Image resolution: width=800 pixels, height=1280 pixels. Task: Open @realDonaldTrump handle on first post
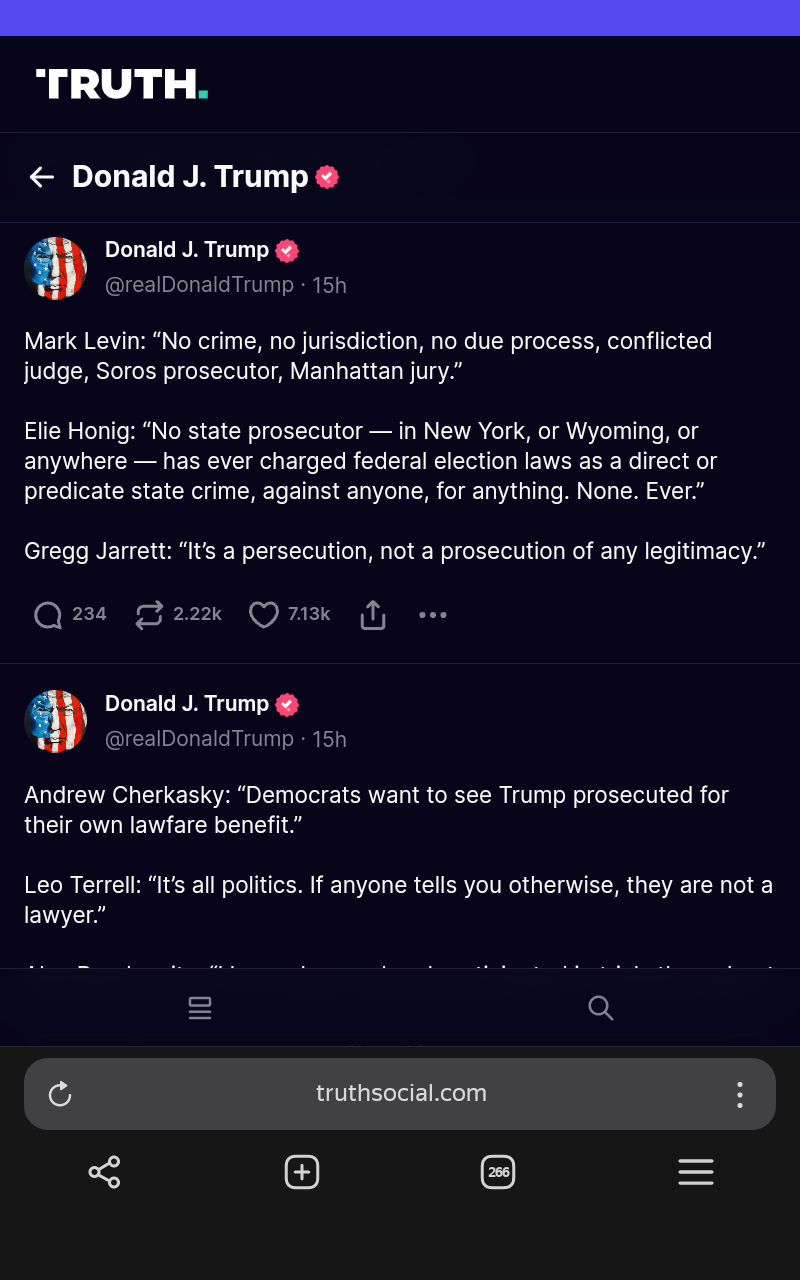click(x=199, y=285)
